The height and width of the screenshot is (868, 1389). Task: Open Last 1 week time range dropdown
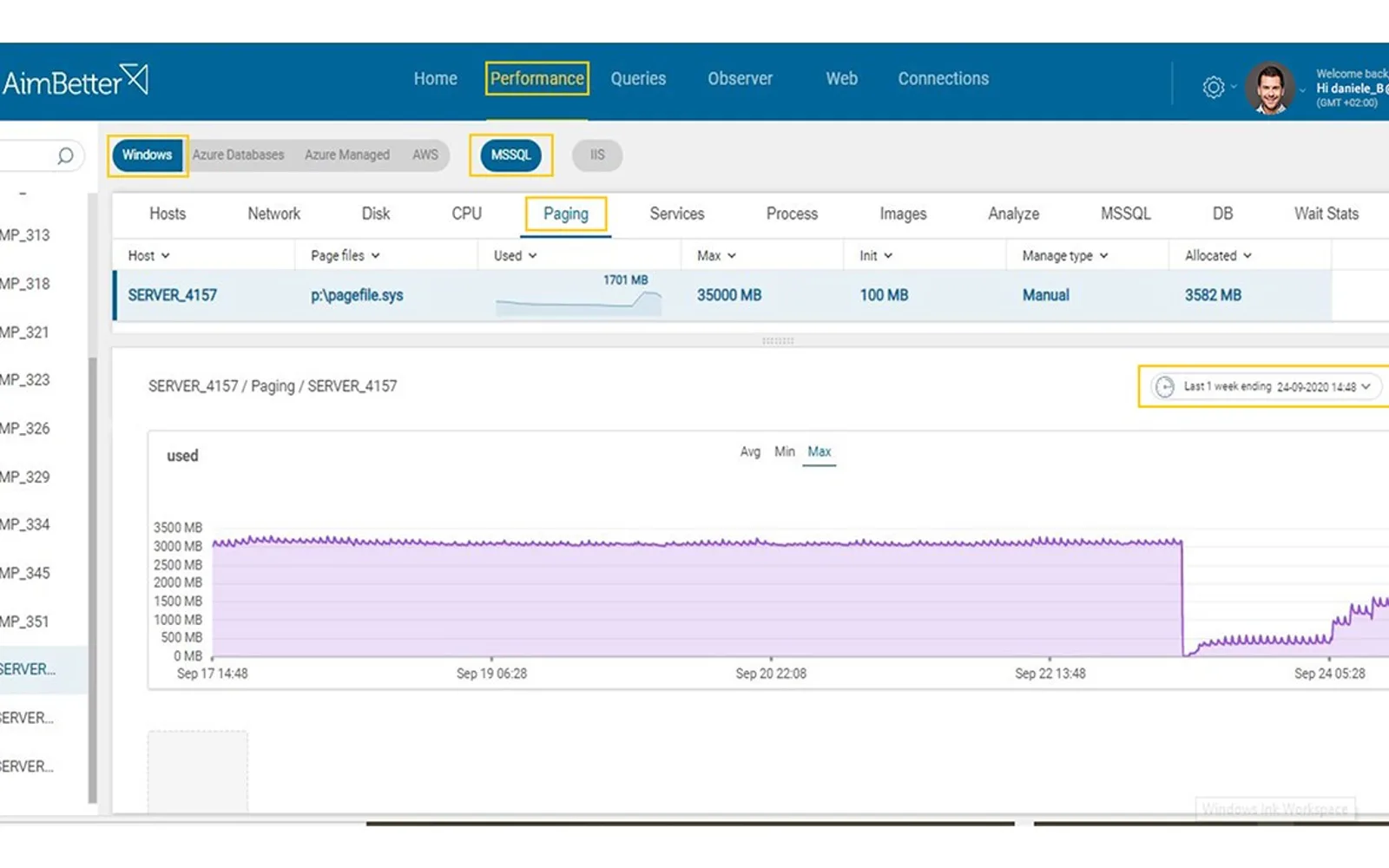coord(1267,386)
